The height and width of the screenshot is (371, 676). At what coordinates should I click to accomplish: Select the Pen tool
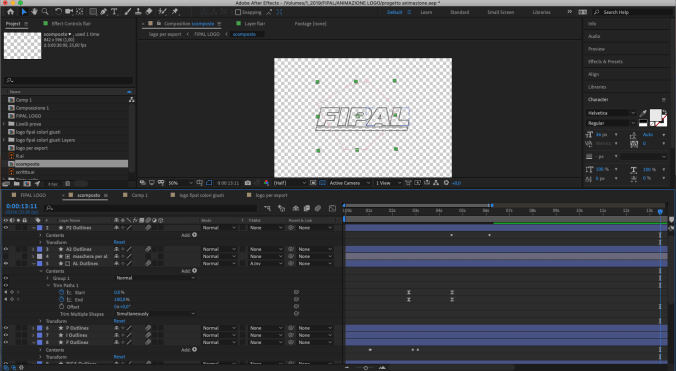point(103,12)
